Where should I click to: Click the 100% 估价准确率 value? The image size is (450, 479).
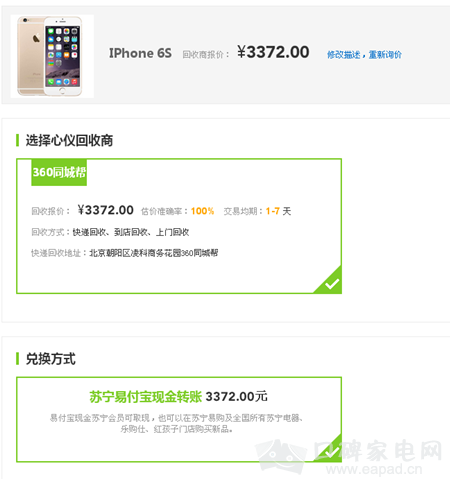(x=202, y=211)
